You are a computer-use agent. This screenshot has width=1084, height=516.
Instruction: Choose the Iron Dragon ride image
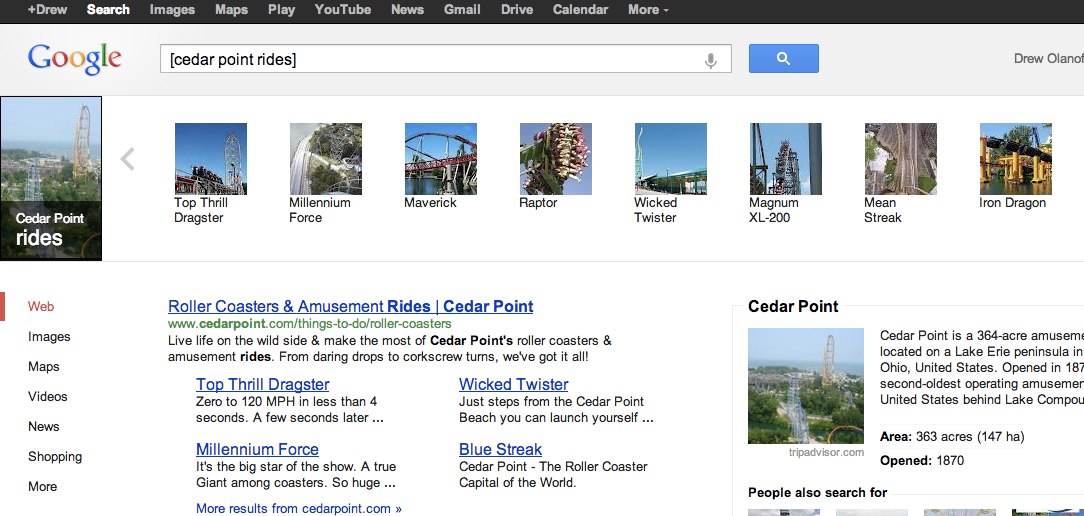[1015, 159]
